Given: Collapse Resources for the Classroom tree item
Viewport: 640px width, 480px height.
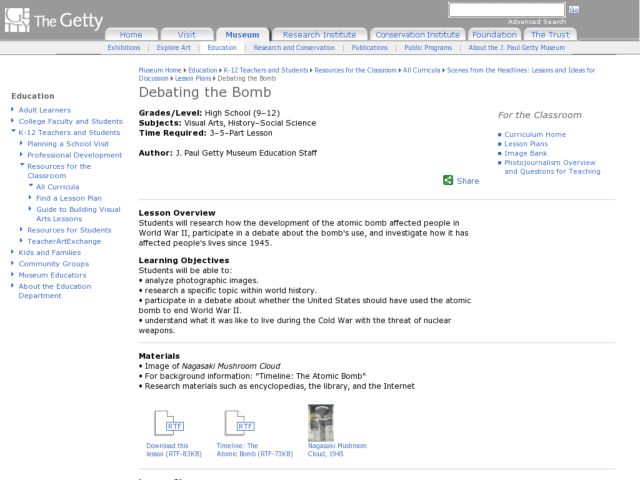Looking at the screenshot, I should 22,166.
